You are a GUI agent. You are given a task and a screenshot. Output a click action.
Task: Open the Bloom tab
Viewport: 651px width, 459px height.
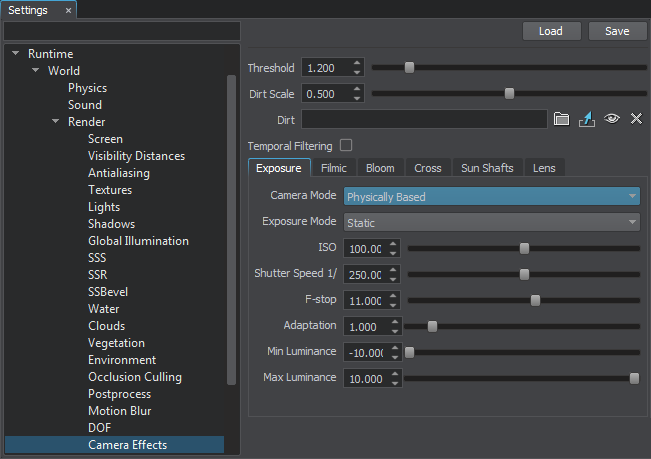pyautogui.click(x=379, y=168)
